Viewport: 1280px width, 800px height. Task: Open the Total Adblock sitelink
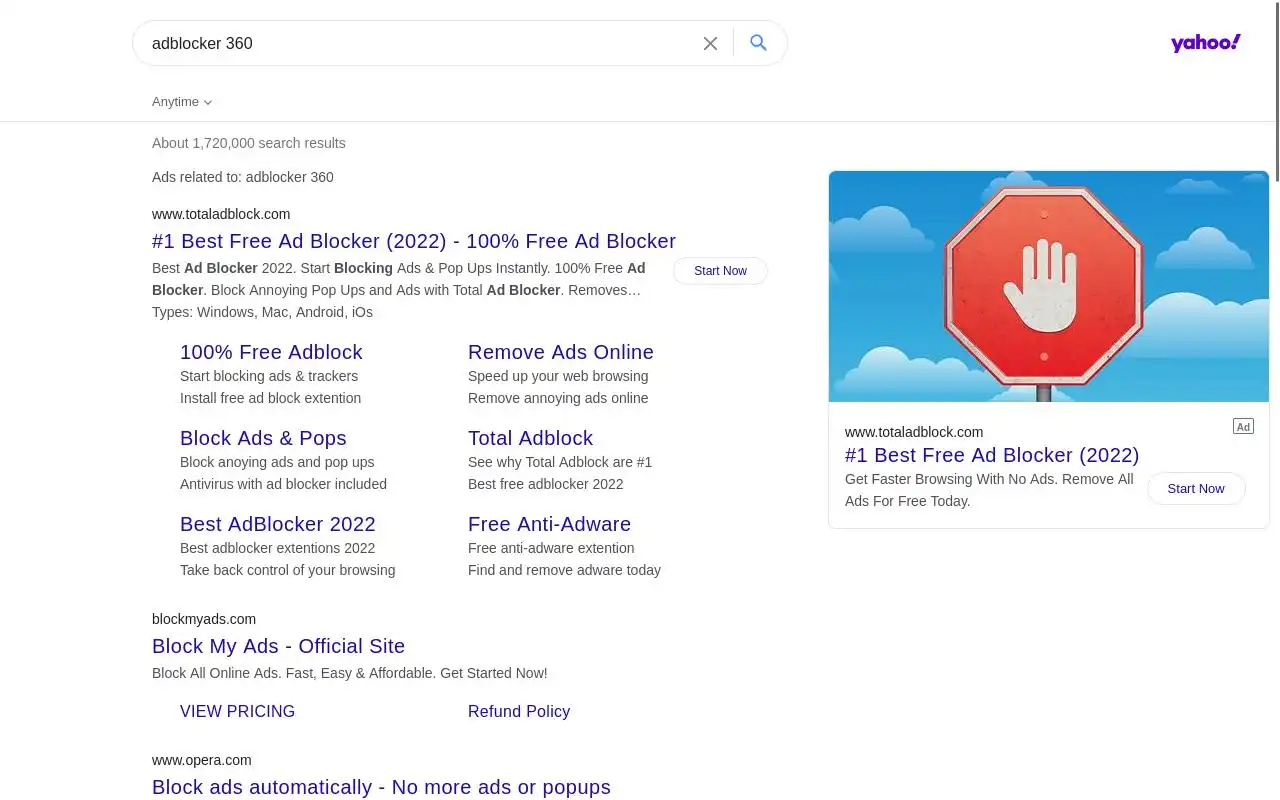pos(530,438)
